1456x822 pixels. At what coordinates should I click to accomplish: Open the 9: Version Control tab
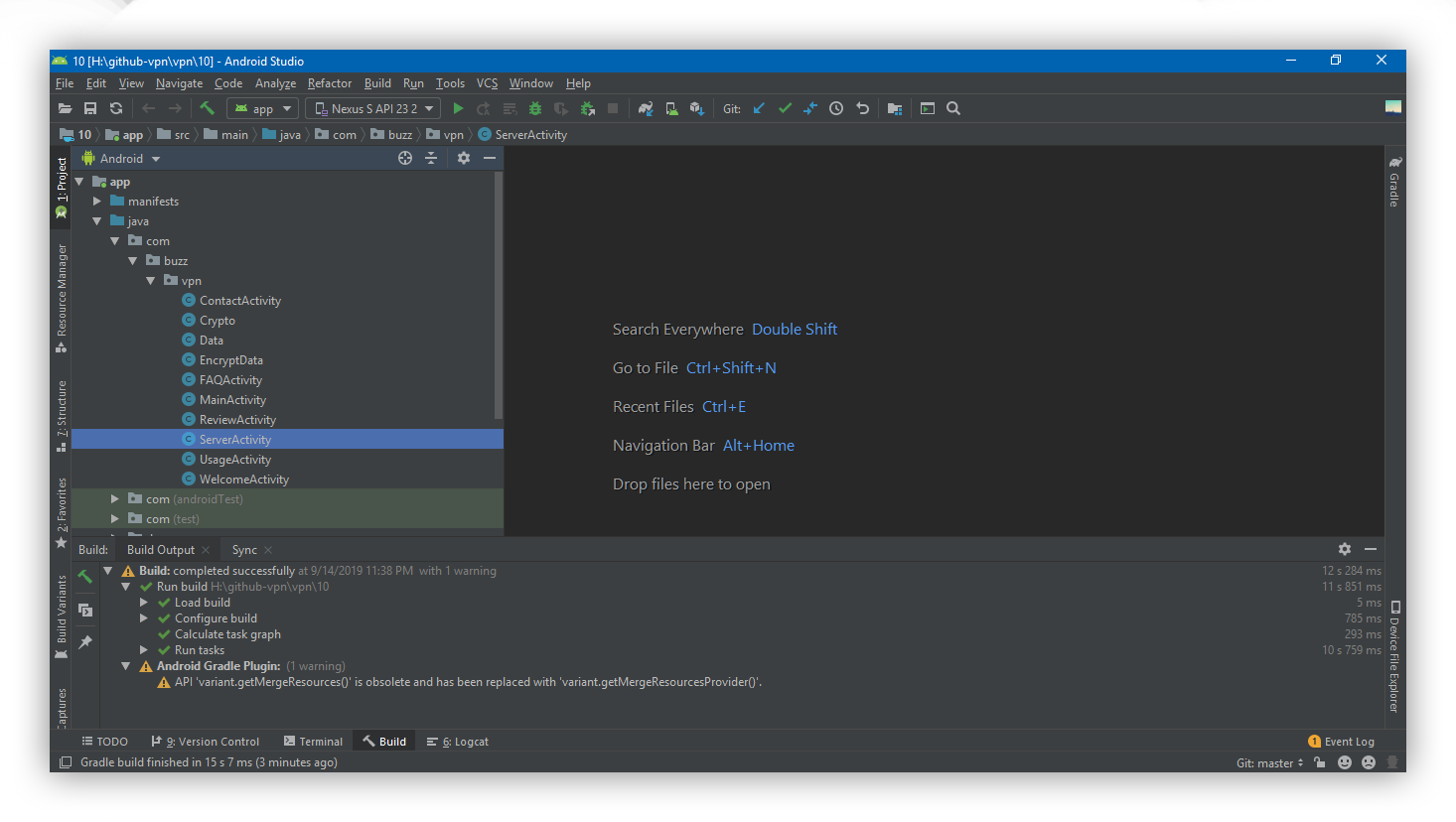pyautogui.click(x=205, y=742)
